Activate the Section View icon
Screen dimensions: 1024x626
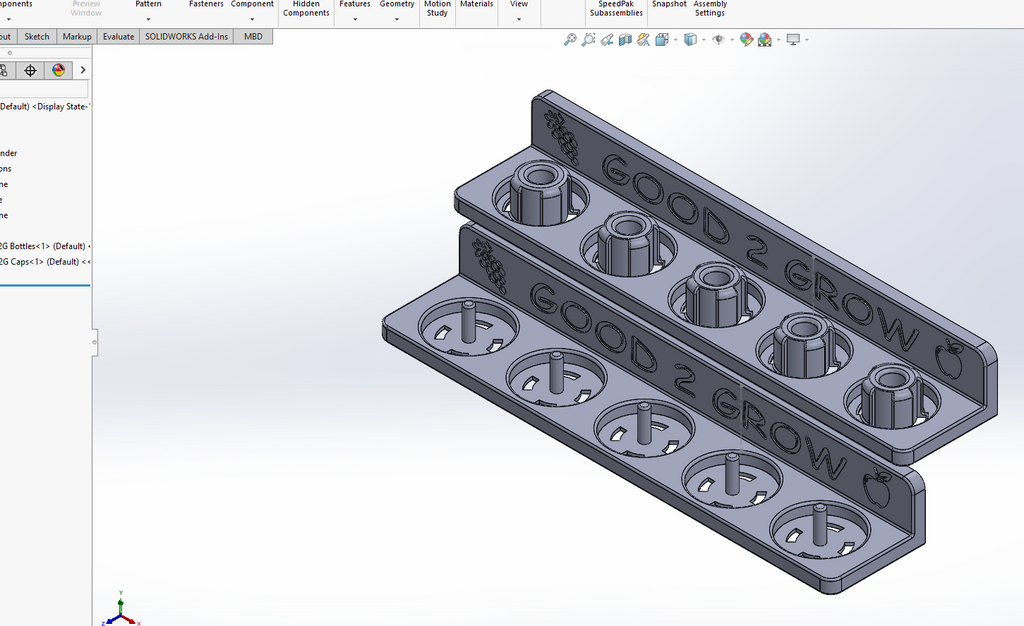point(625,40)
